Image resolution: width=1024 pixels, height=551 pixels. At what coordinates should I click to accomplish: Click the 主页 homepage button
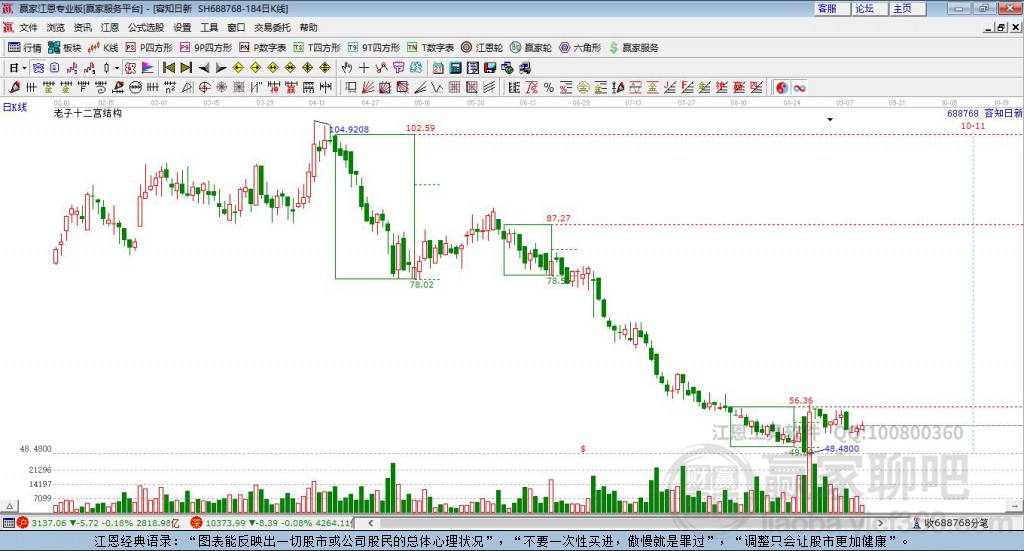pos(907,8)
